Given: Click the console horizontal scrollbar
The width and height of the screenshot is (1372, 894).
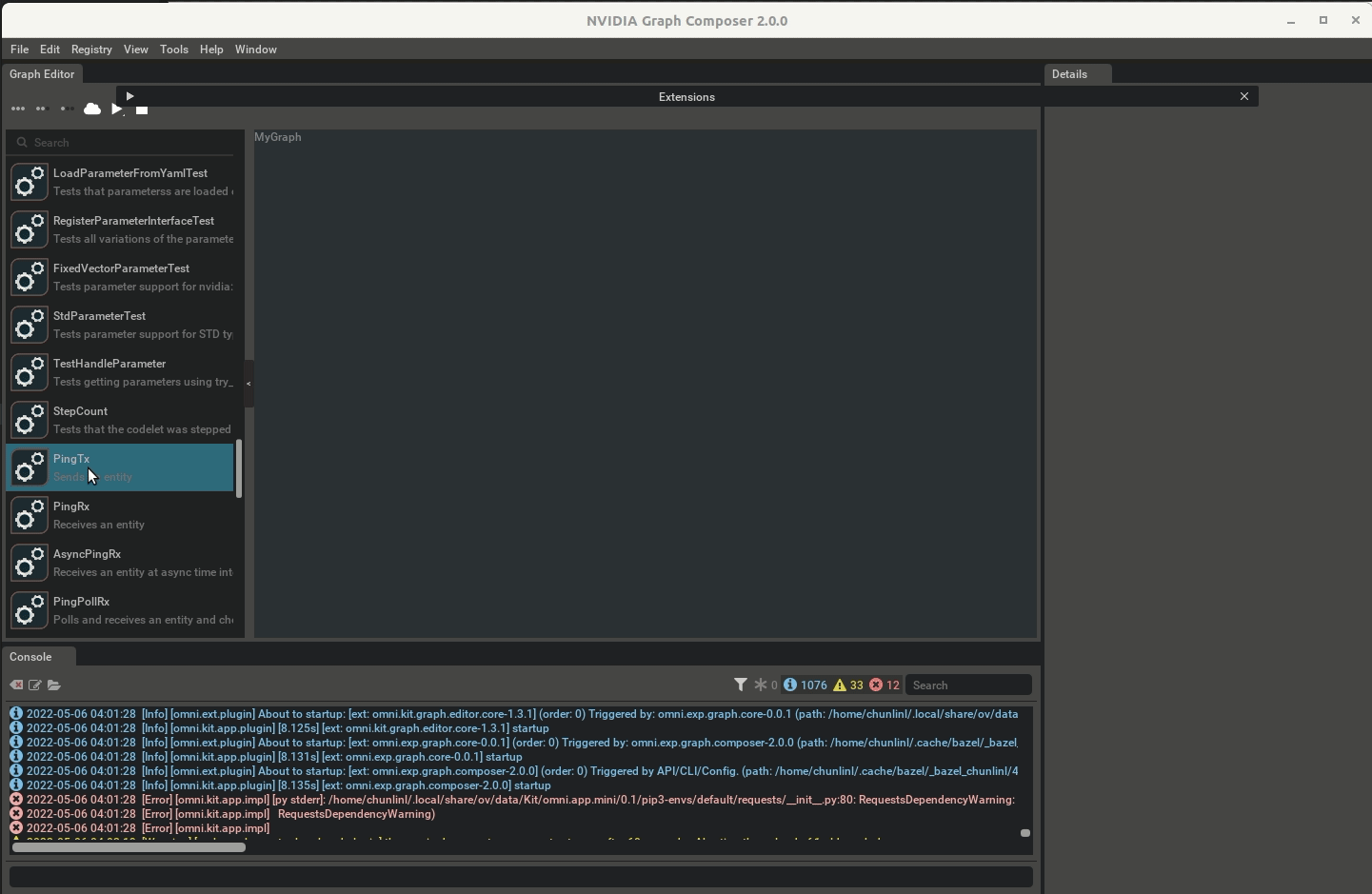Looking at the screenshot, I should [129, 847].
